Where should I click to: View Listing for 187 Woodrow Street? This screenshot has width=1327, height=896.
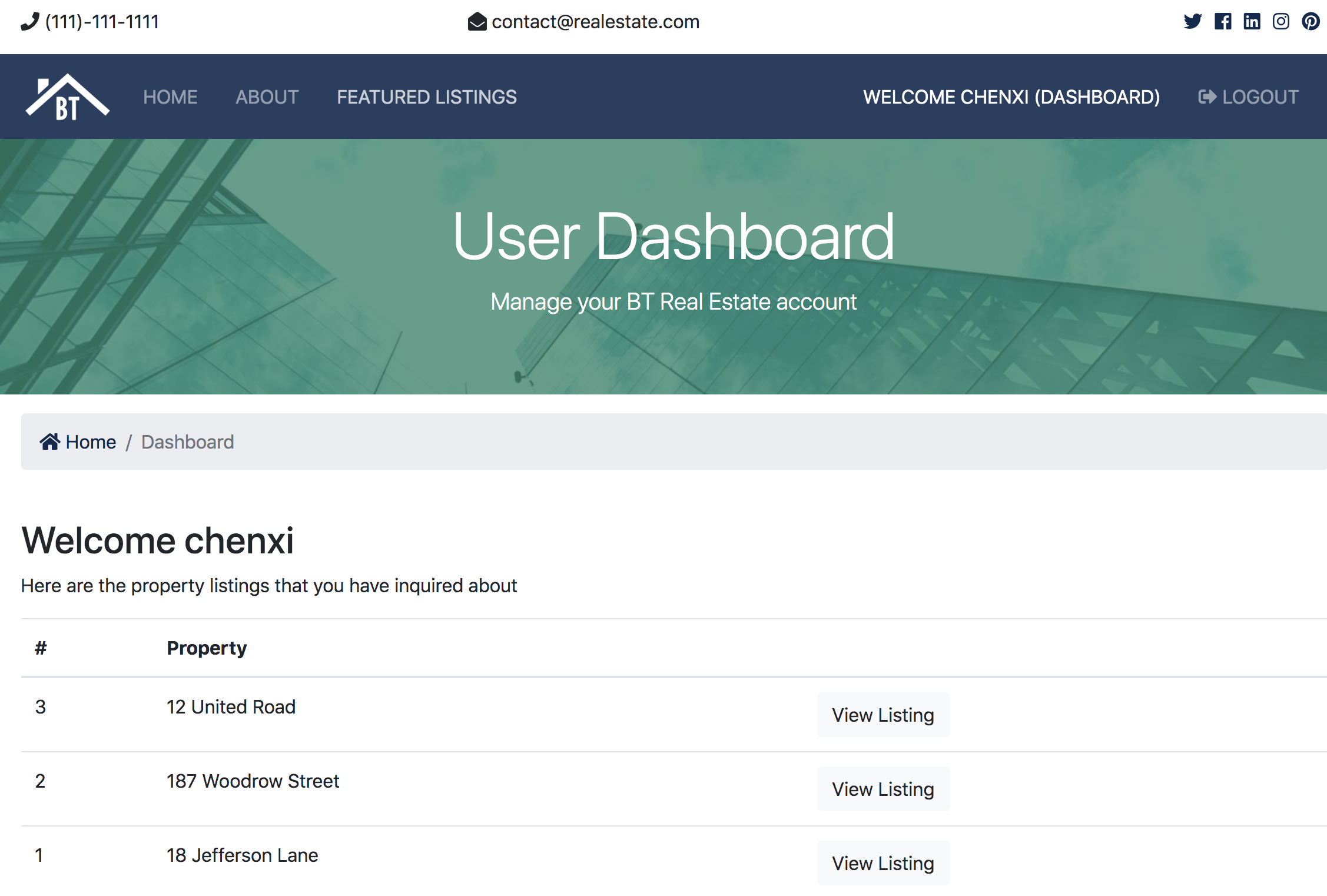click(883, 789)
